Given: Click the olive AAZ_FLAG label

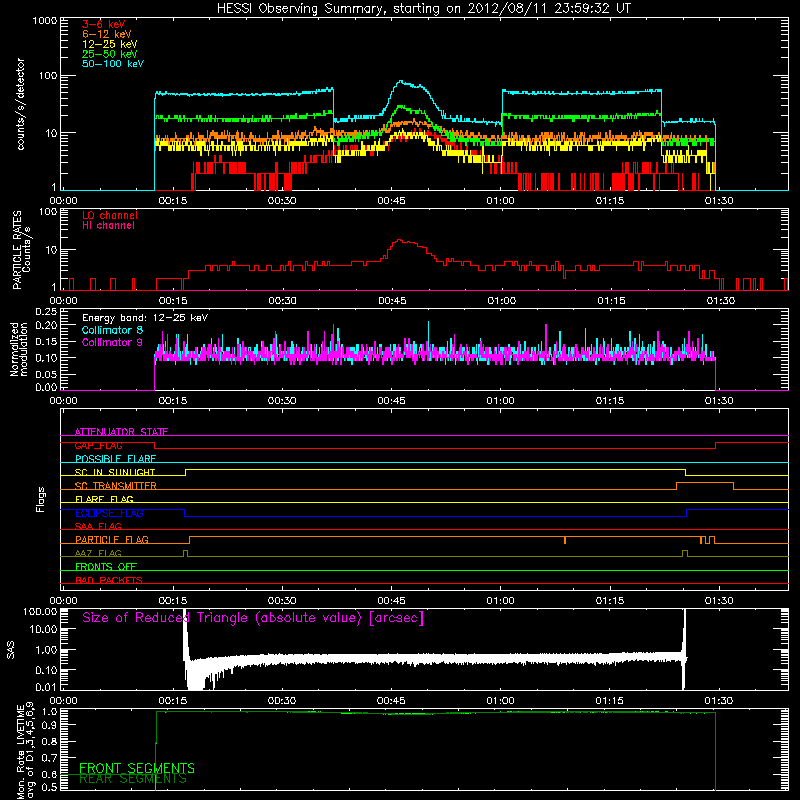Looking at the screenshot, I should [x=98, y=553].
